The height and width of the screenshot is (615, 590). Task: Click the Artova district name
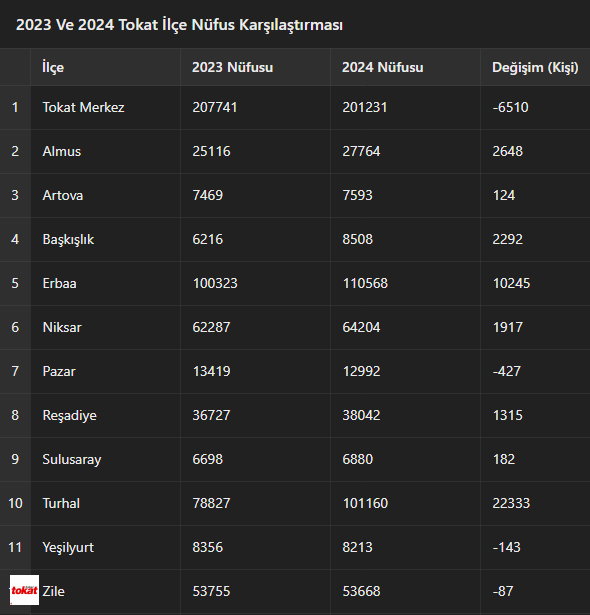click(63, 195)
